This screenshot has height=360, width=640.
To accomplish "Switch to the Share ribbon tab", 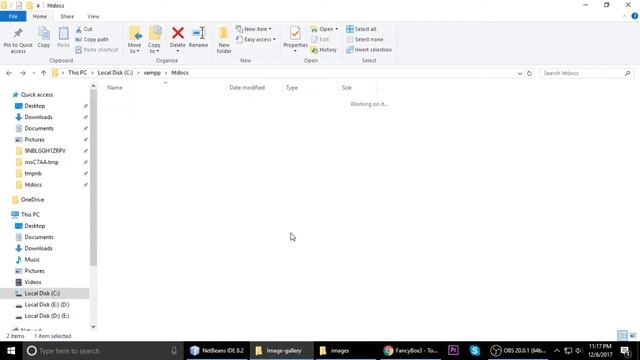I will (x=67, y=16).
